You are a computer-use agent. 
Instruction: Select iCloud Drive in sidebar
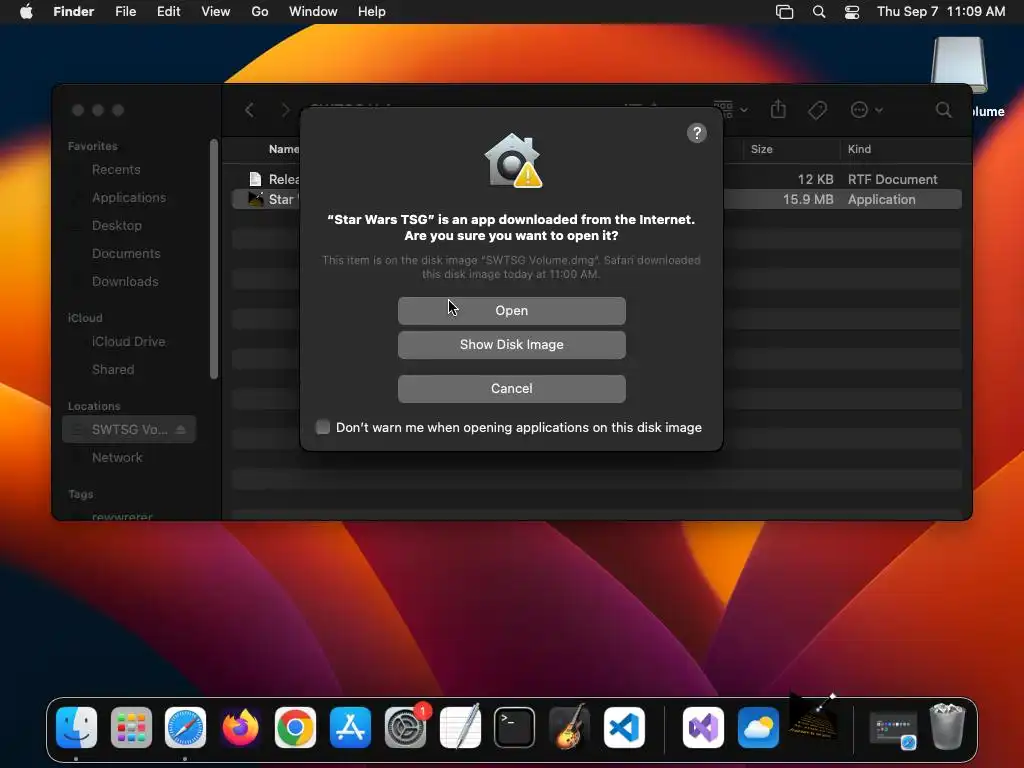129,342
